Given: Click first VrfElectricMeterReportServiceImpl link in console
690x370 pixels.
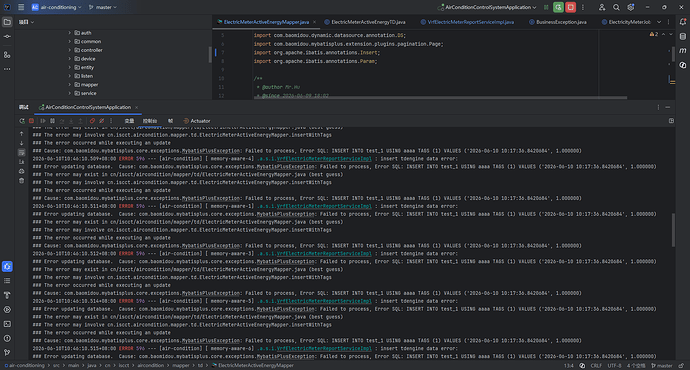Looking at the screenshot, I should coord(324,158).
